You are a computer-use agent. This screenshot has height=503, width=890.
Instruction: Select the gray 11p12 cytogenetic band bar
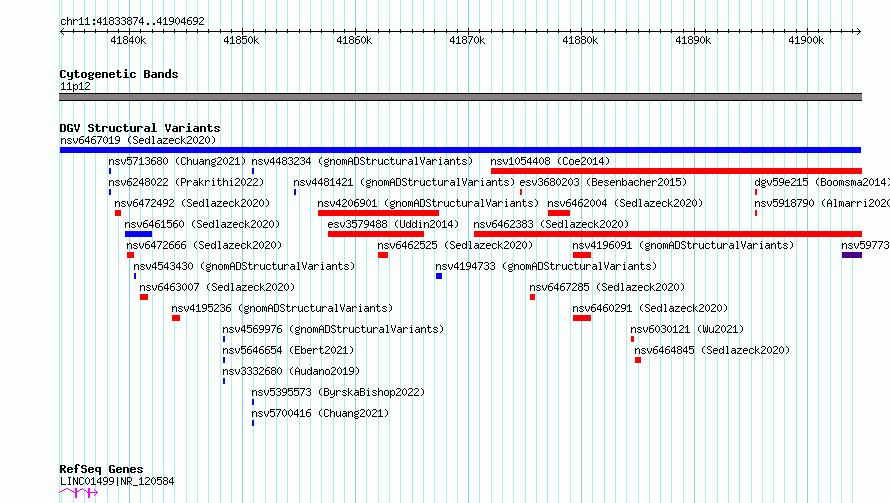[460, 97]
